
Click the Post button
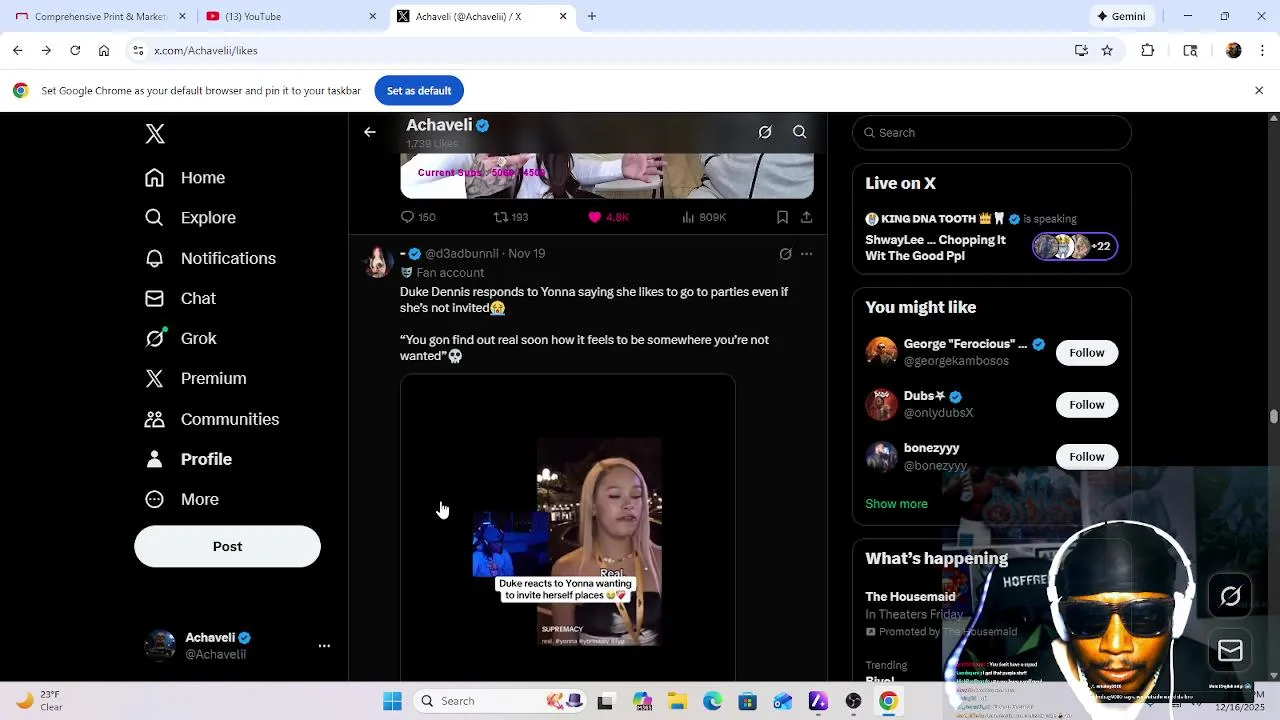[227, 547]
